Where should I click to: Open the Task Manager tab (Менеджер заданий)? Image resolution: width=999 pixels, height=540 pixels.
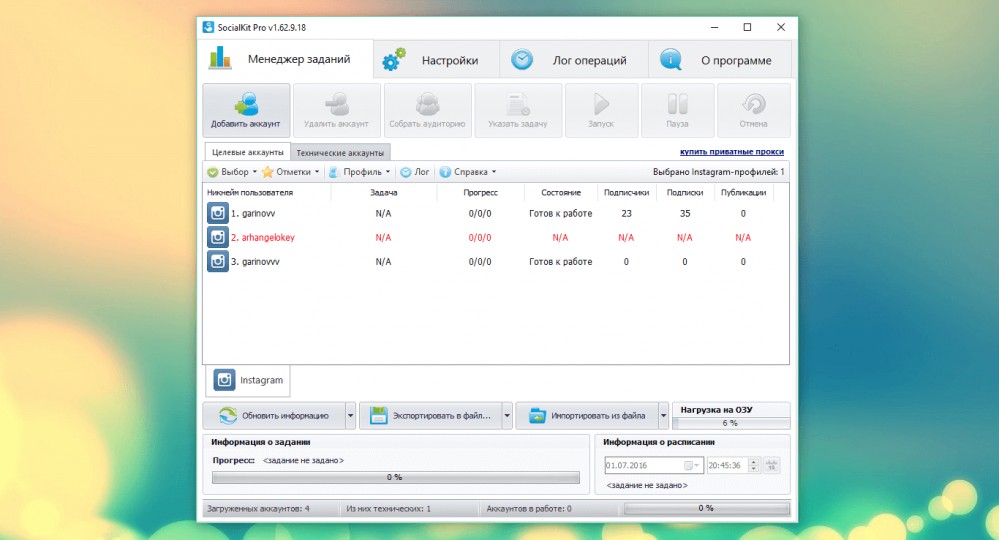[x=285, y=59]
